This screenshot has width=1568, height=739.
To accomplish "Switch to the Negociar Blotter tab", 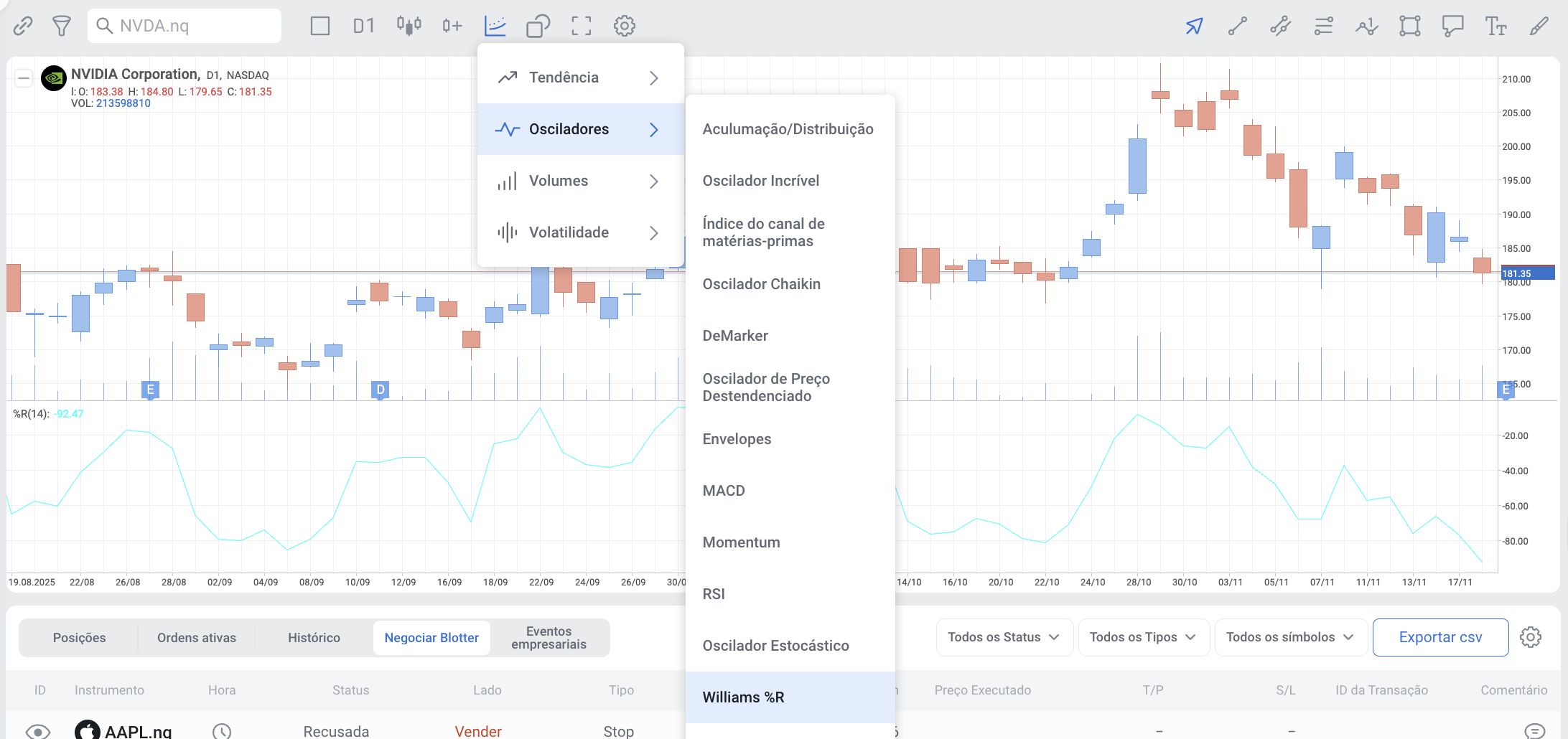I will coord(431,638).
